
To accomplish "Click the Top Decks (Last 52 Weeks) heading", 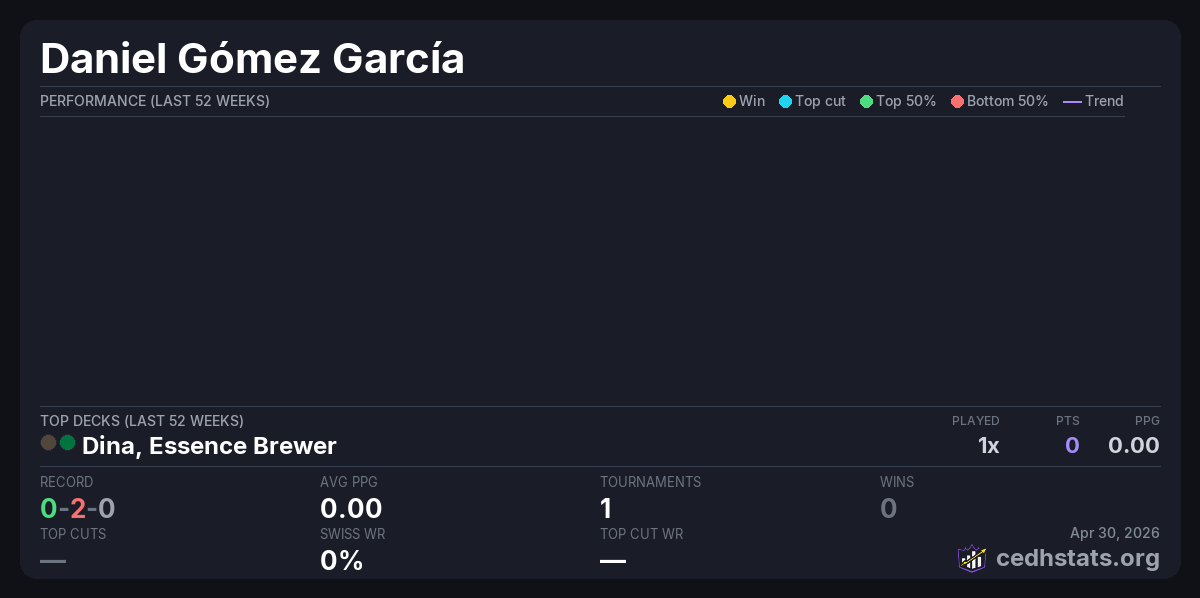I will [142, 421].
